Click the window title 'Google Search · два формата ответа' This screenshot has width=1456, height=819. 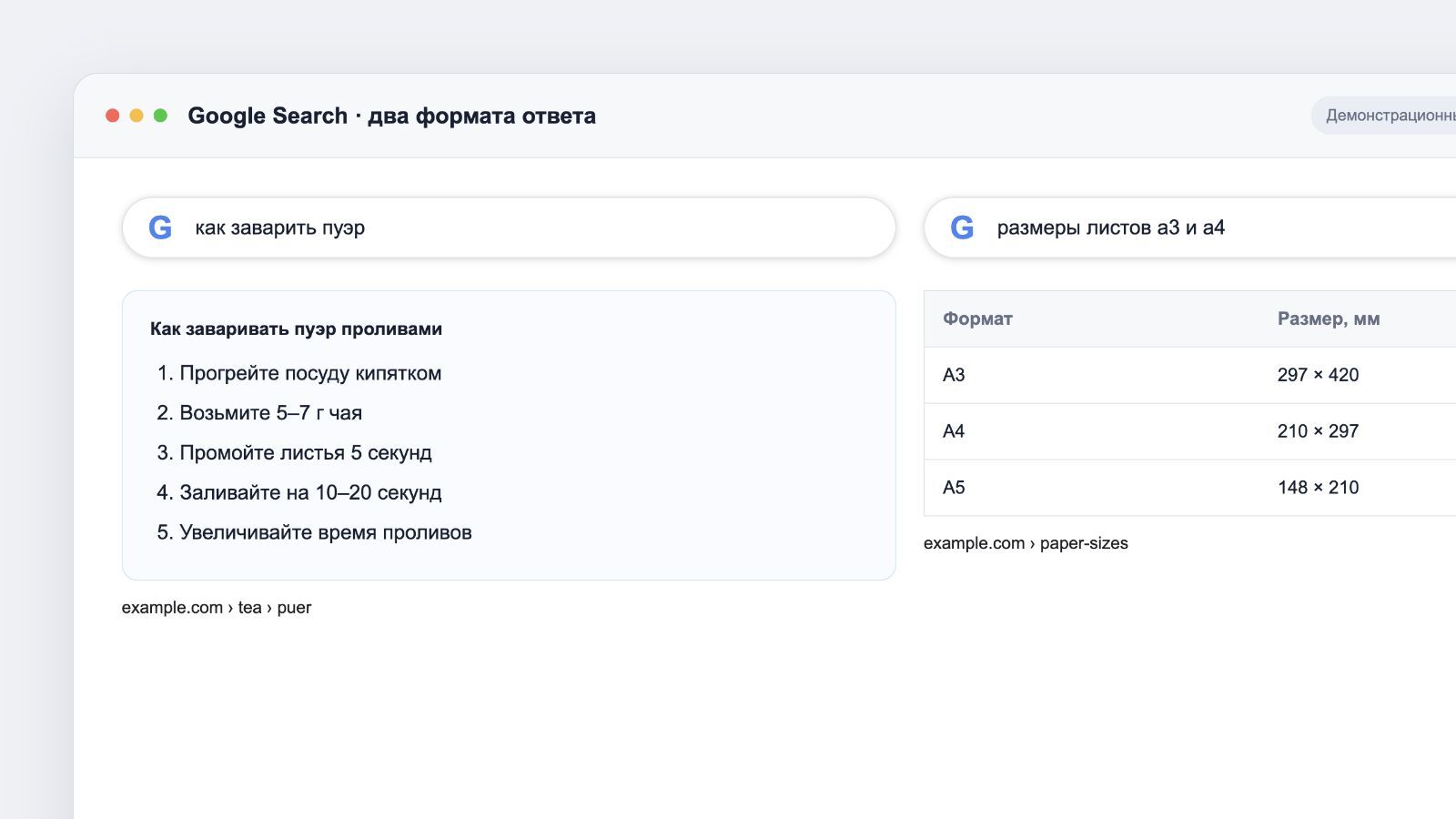coord(391,116)
